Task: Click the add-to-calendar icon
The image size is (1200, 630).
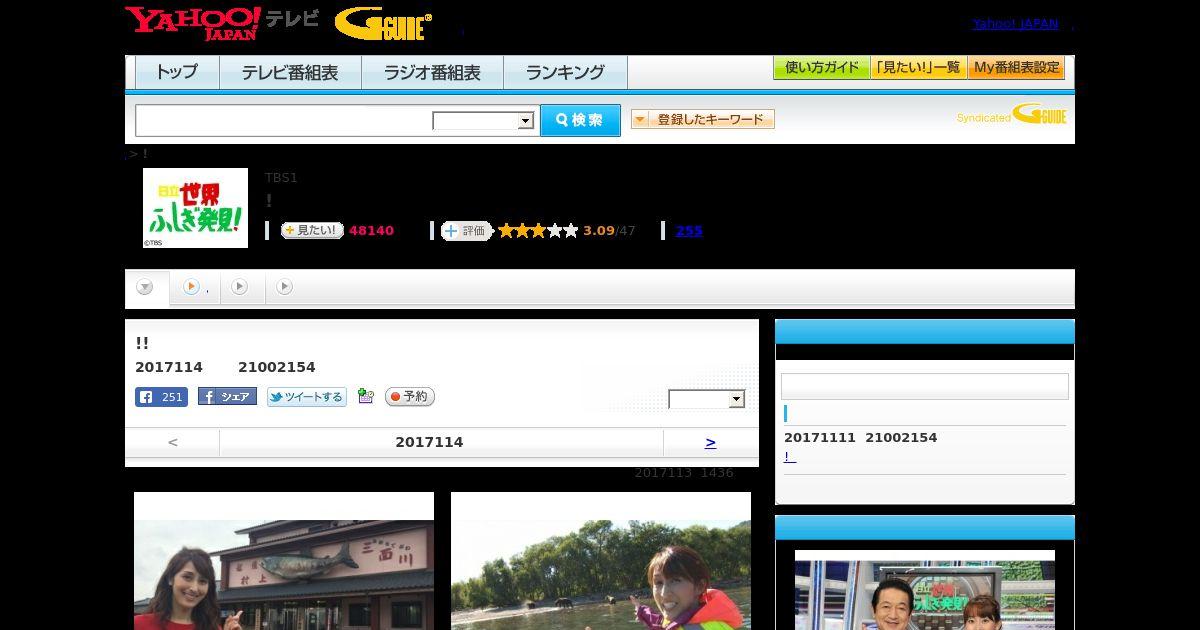Action: pos(366,397)
